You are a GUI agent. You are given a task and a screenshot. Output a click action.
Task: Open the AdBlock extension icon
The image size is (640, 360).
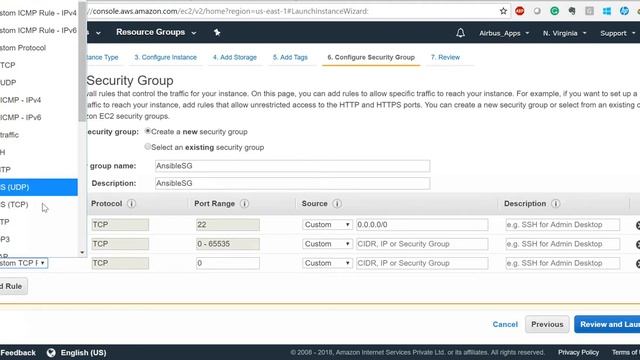[x=520, y=11]
